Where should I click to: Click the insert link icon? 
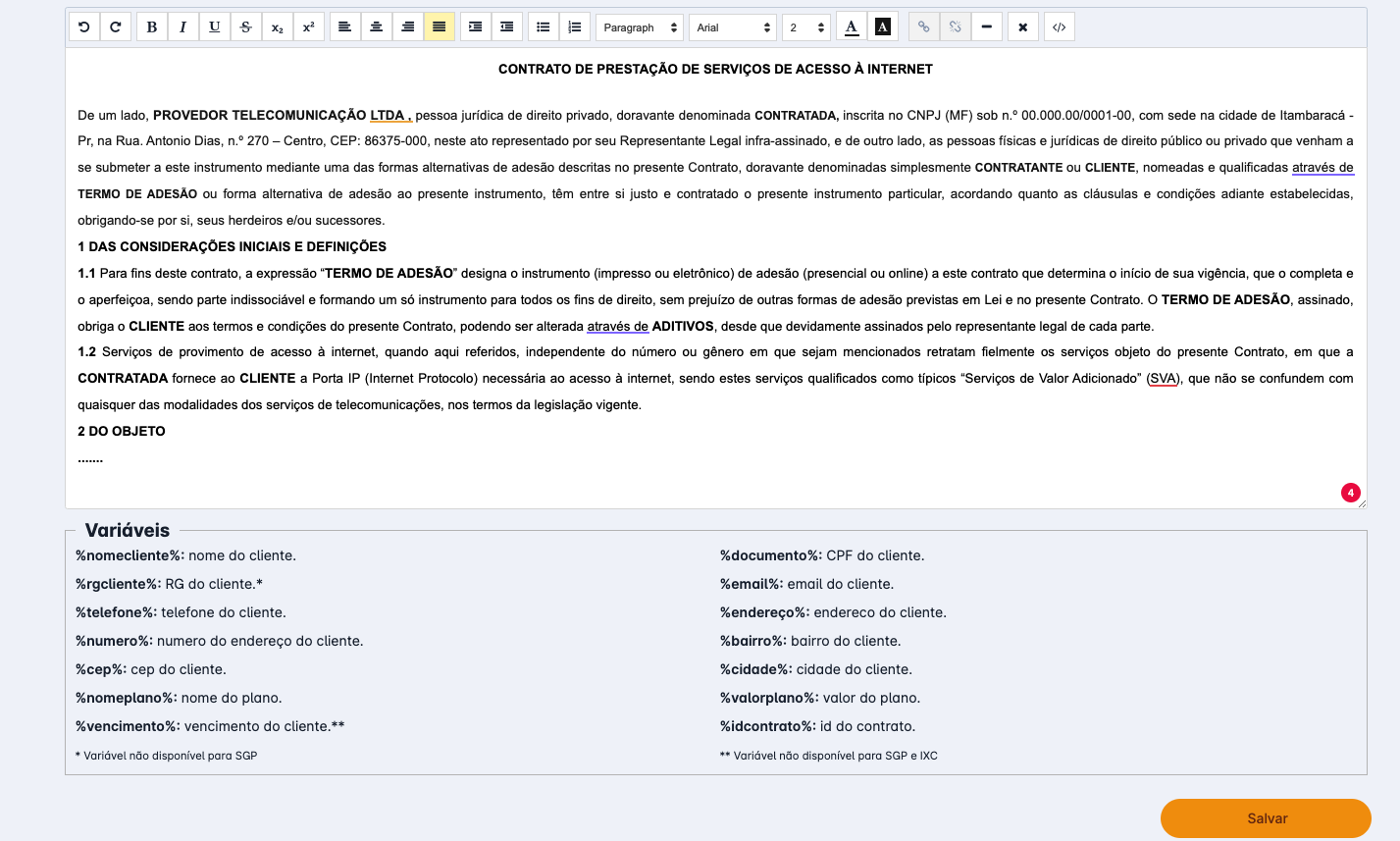(x=923, y=27)
